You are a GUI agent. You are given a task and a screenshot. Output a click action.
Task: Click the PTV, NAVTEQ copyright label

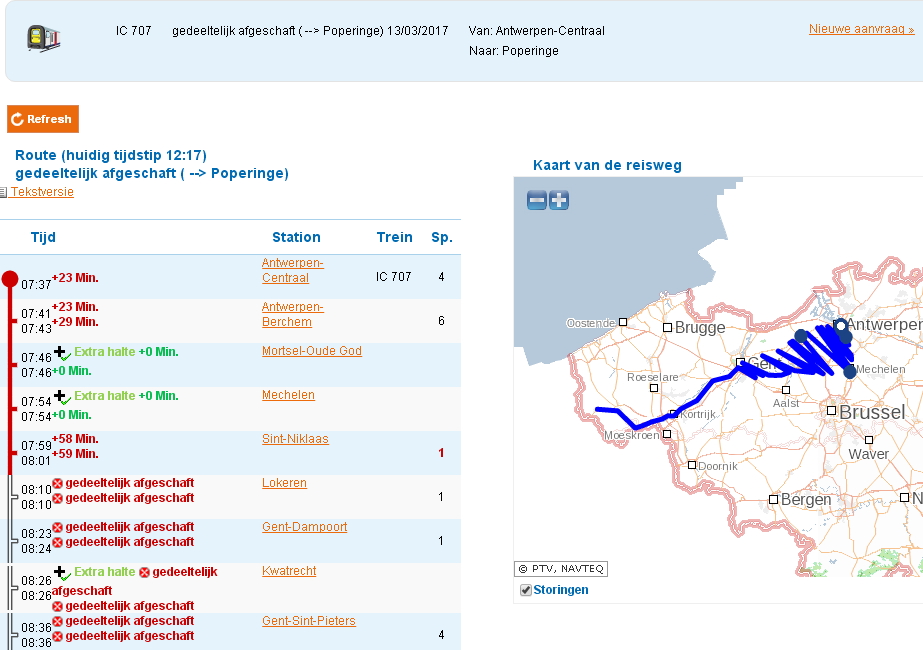[x=561, y=569]
